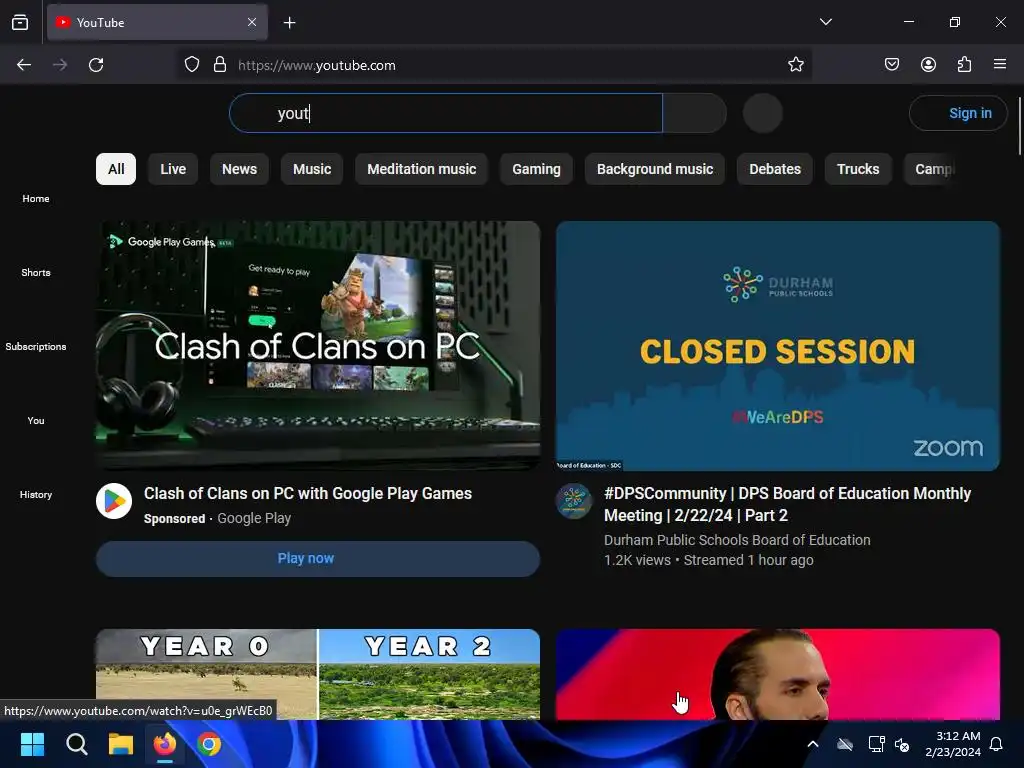Focus the YouTube search box containing 'yout'

click(446, 113)
